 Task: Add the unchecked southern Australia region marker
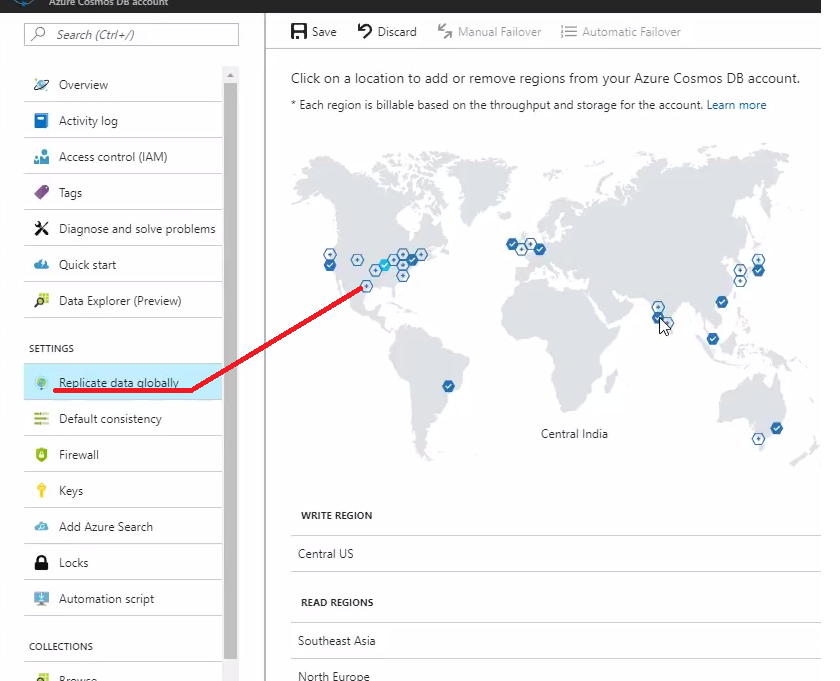758,439
